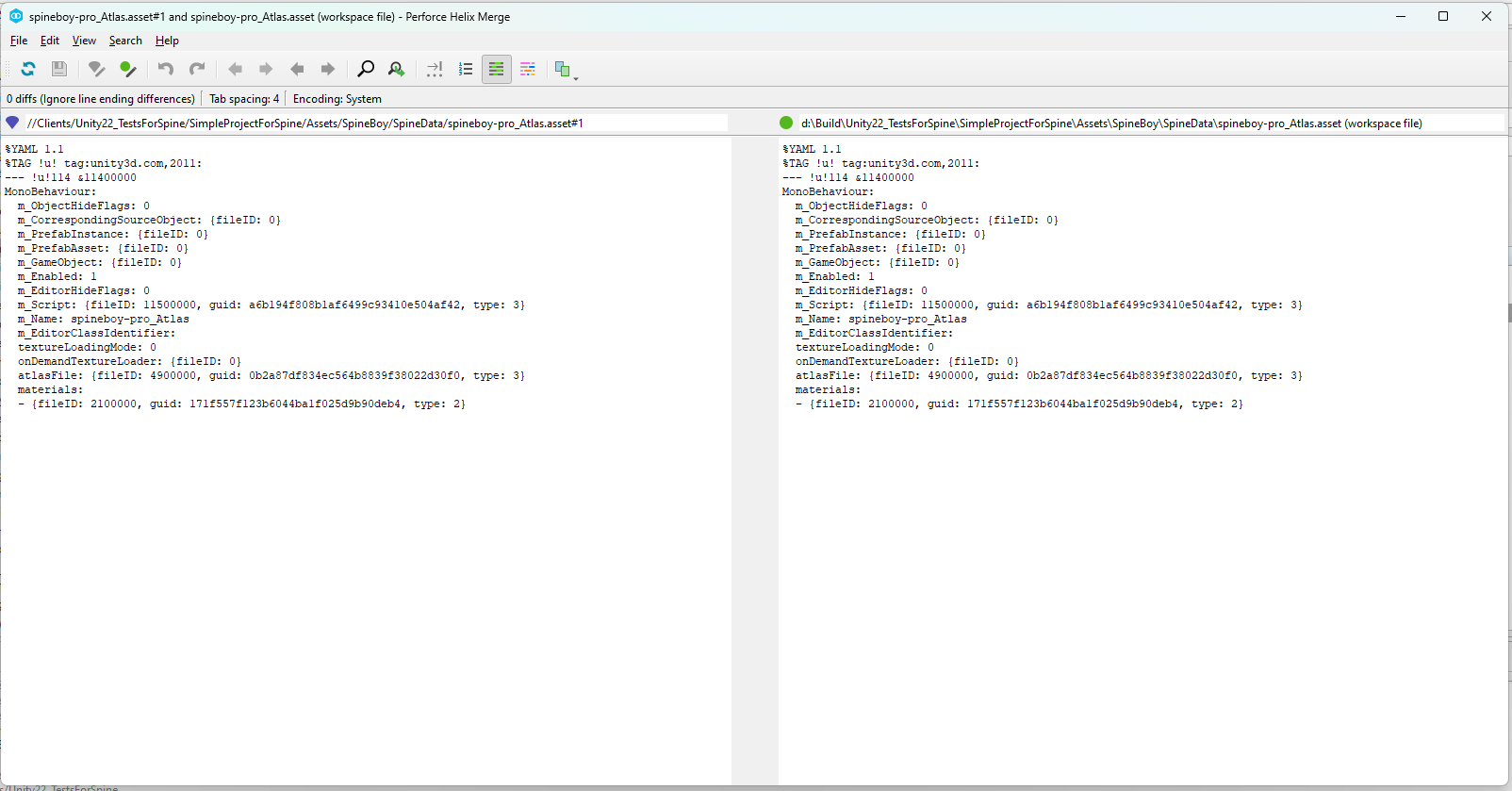
Task: Click the second right arrow navigation icon
Action: 328,69
